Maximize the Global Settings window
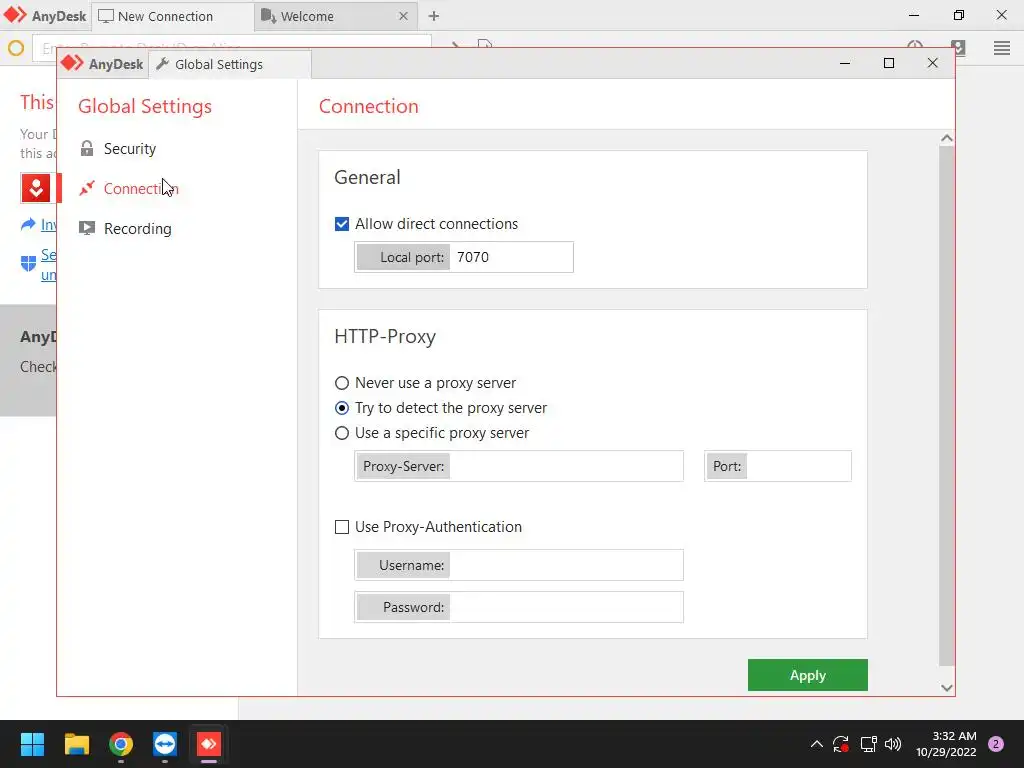 (x=888, y=63)
